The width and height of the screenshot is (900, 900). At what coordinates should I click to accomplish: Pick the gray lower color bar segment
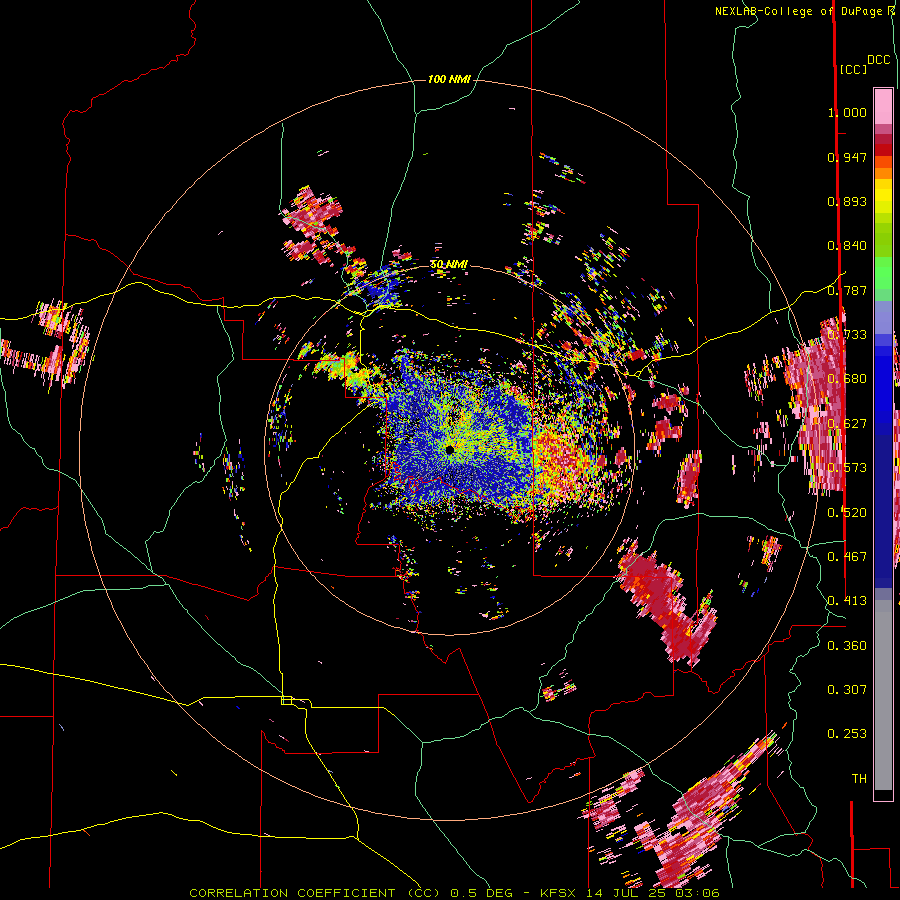[883, 695]
